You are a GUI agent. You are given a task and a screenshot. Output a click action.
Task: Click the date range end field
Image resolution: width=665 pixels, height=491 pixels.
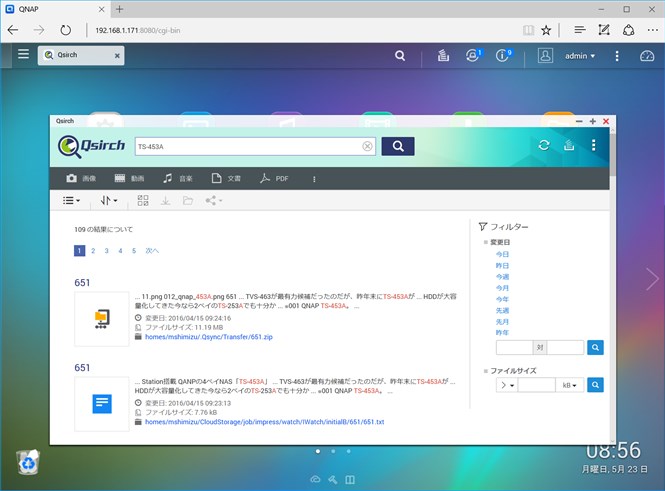565,347
